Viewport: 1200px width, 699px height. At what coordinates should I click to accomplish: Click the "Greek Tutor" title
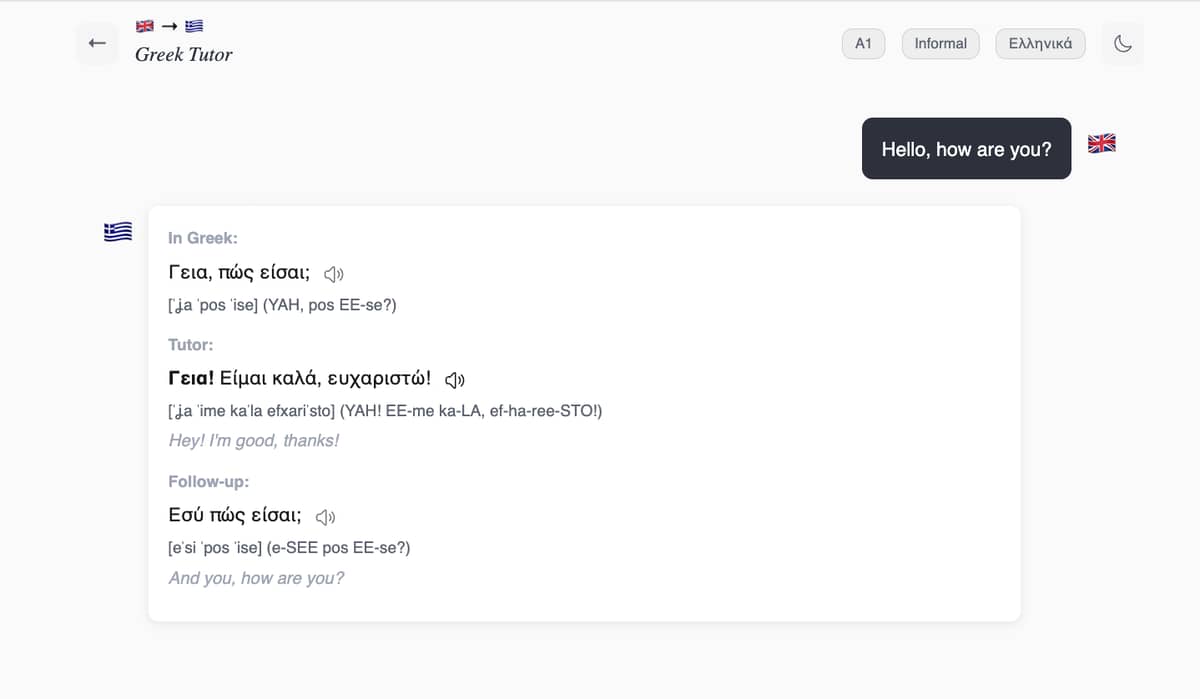(x=184, y=55)
